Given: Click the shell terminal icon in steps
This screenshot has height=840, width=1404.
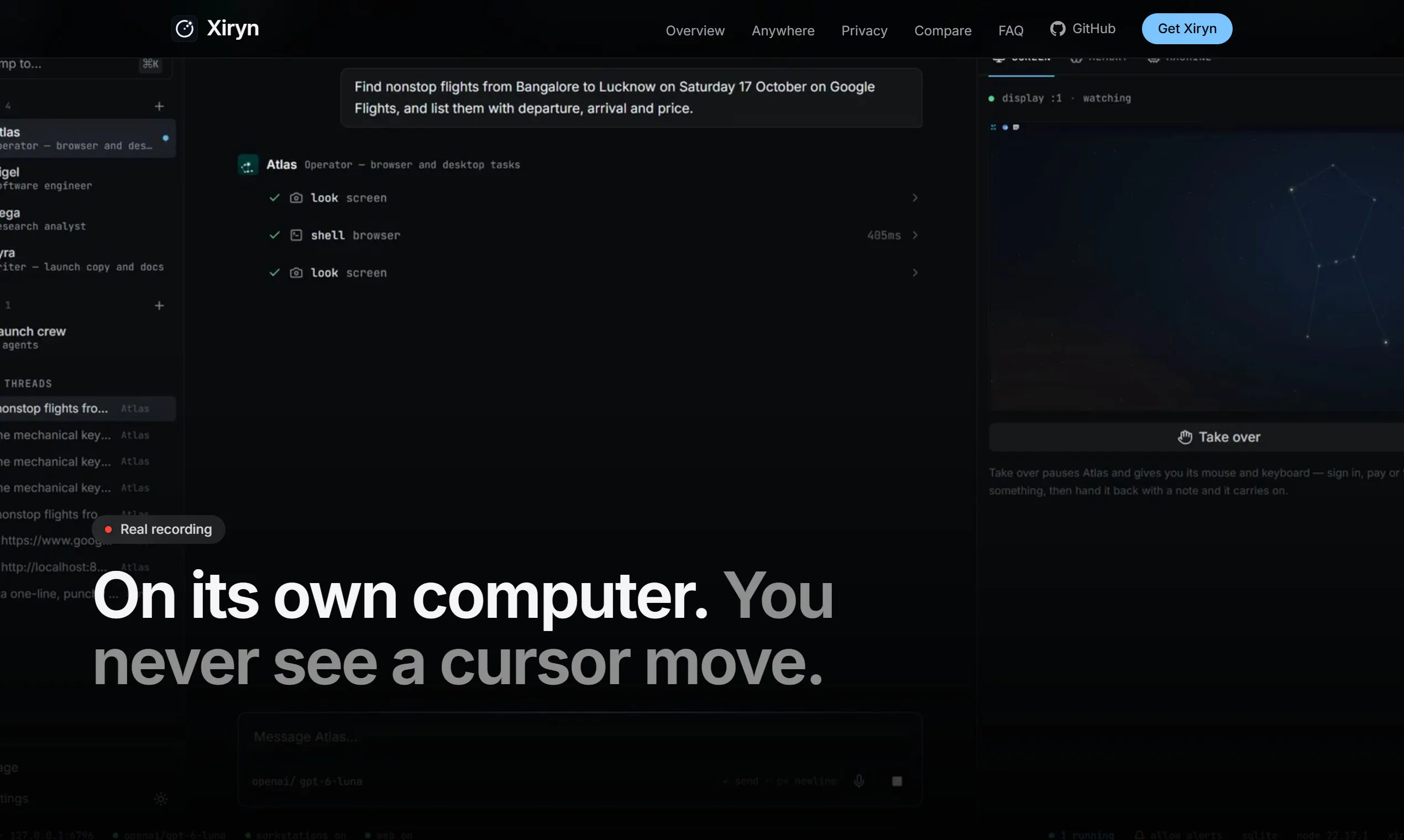Looking at the screenshot, I should point(296,235).
